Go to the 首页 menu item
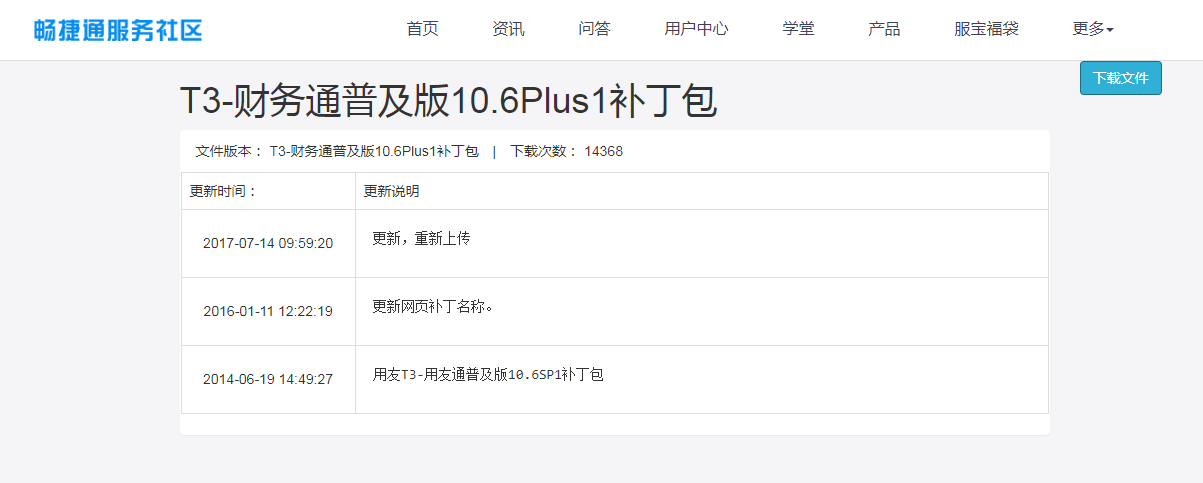This screenshot has width=1203, height=483. (422, 29)
